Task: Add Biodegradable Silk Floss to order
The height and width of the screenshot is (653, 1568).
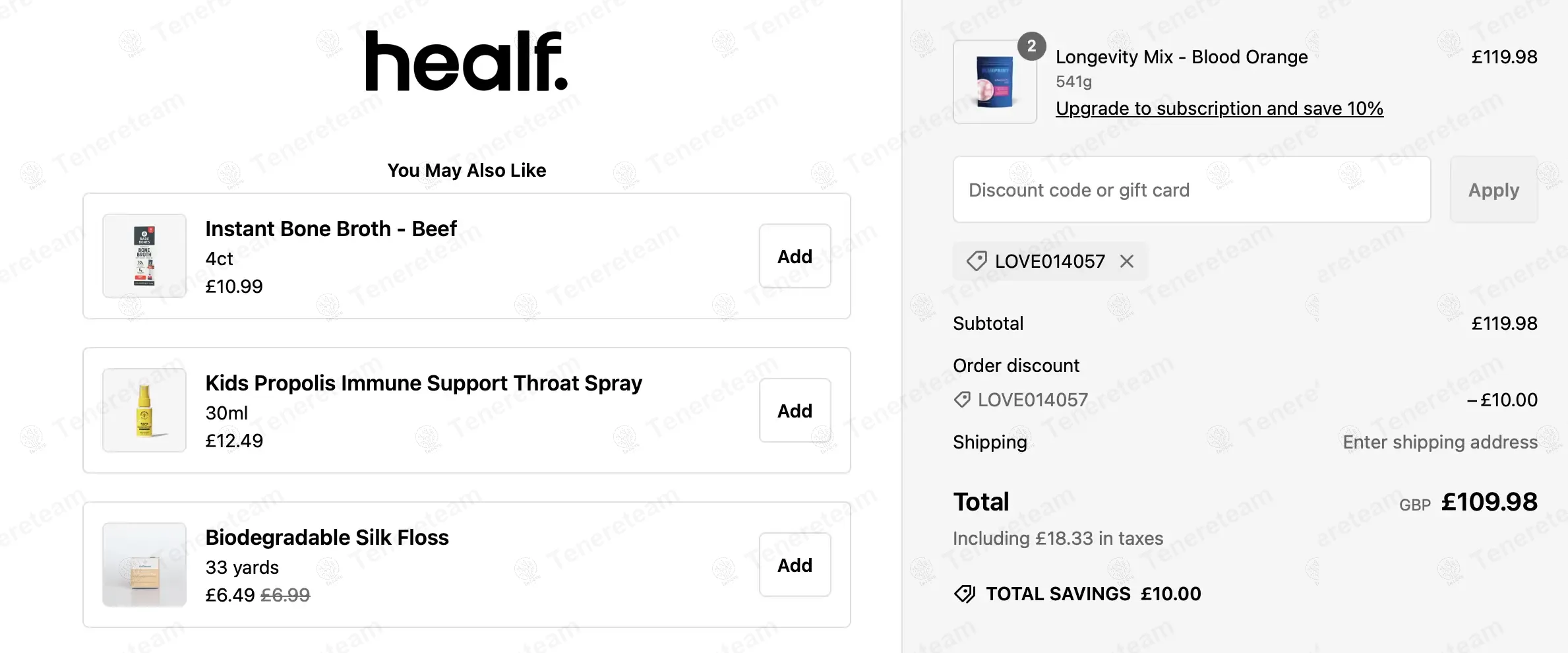Action: 795,565
